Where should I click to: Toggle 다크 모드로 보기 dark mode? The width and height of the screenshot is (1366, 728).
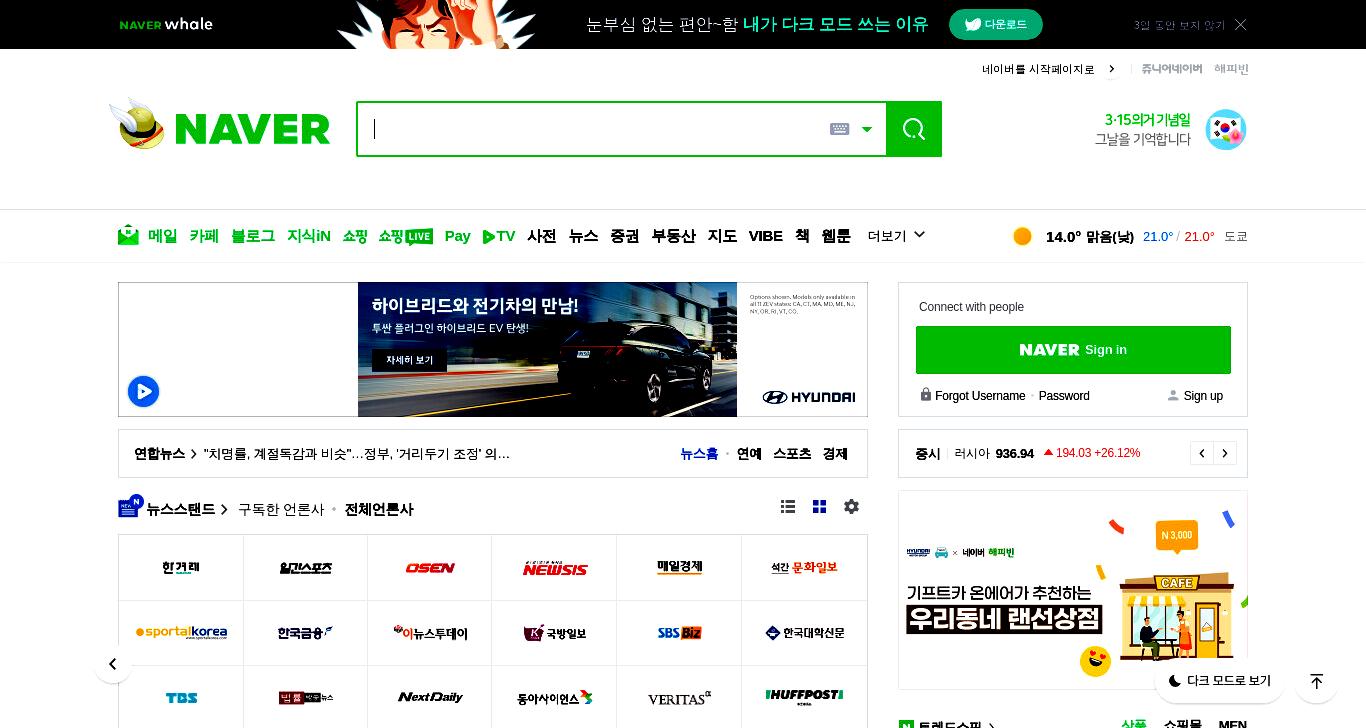1219,681
